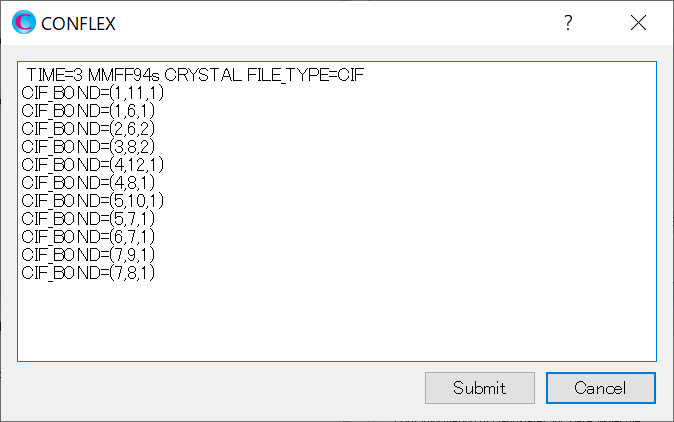Submit the CONFLEX job
The image size is (674, 422).
coord(480,388)
